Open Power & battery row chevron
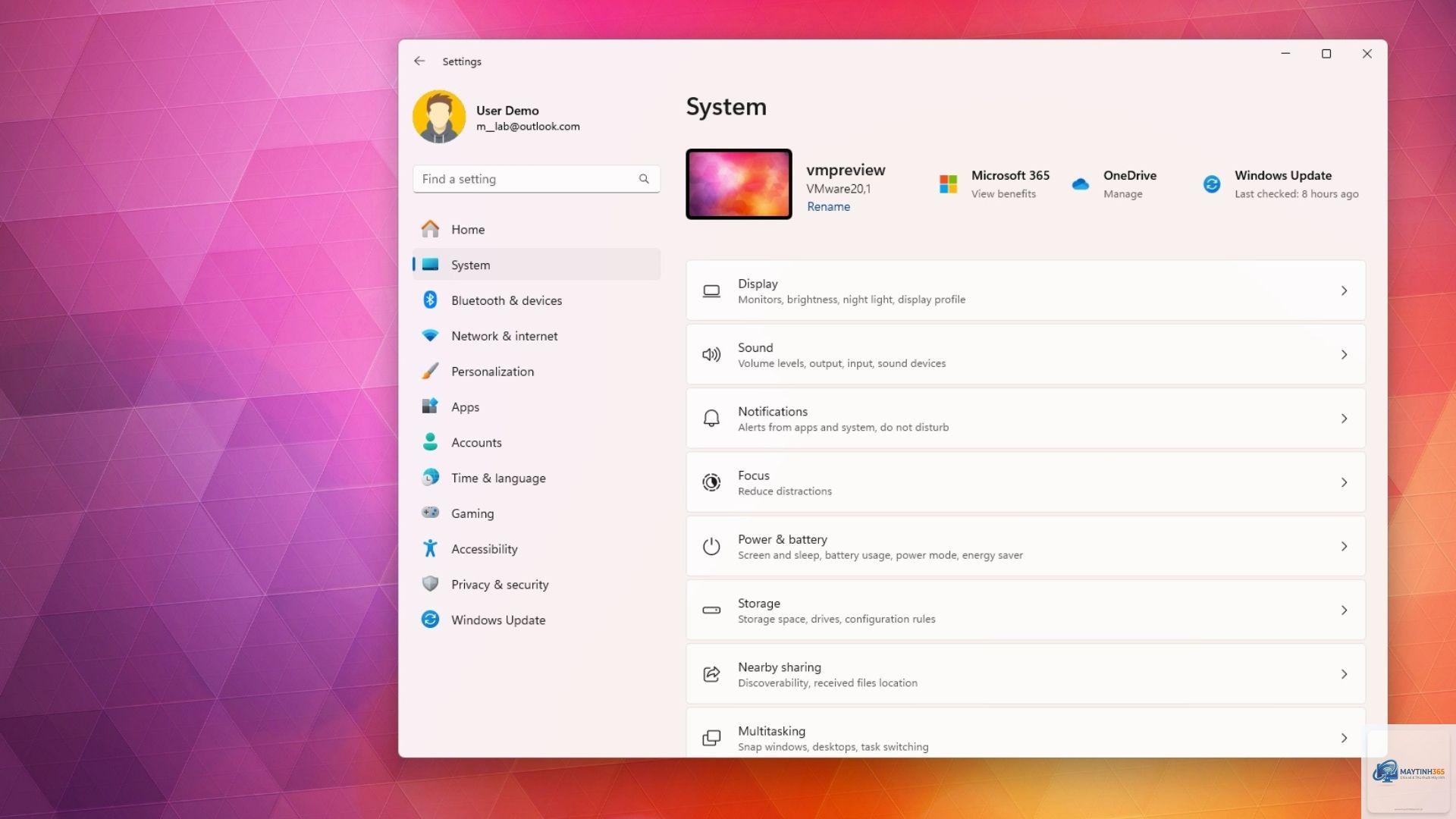Viewport: 1456px width, 819px height. [x=1344, y=546]
